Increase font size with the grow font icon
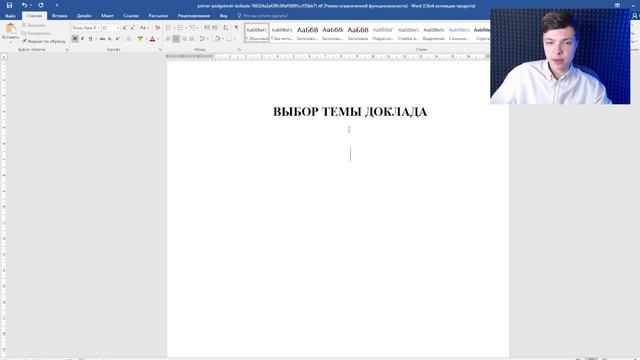Image resolution: width=640 pixels, height=360 pixels. coord(124,28)
